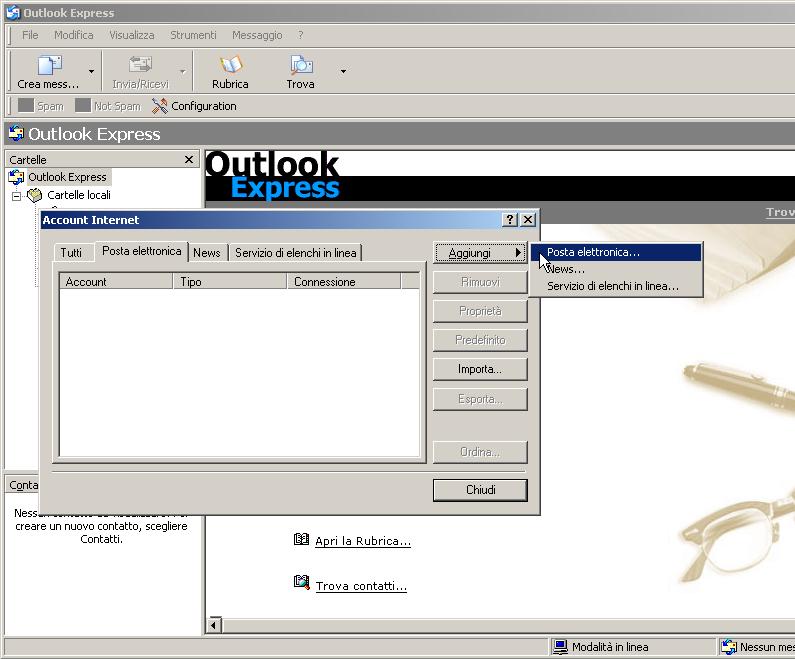Screen dimensions: 795x659
Task: Click the Crea messaggio toolbar icon
Action: (48, 65)
